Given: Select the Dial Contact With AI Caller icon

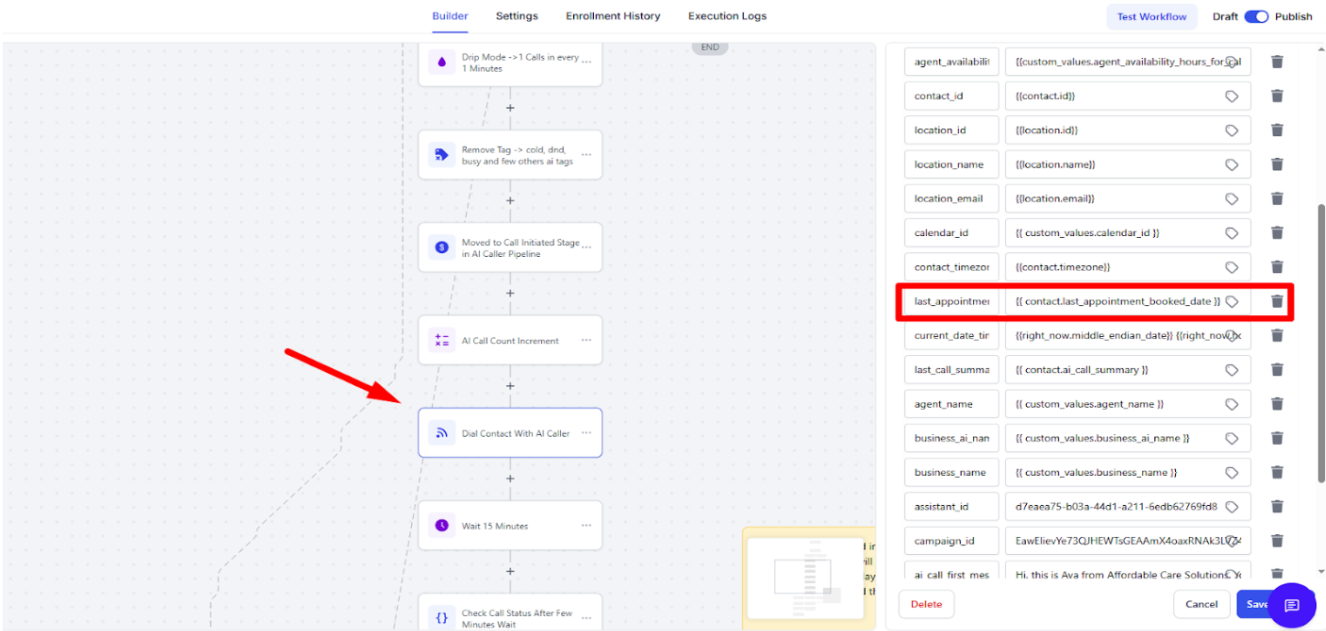Looking at the screenshot, I should [x=441, y=433].
